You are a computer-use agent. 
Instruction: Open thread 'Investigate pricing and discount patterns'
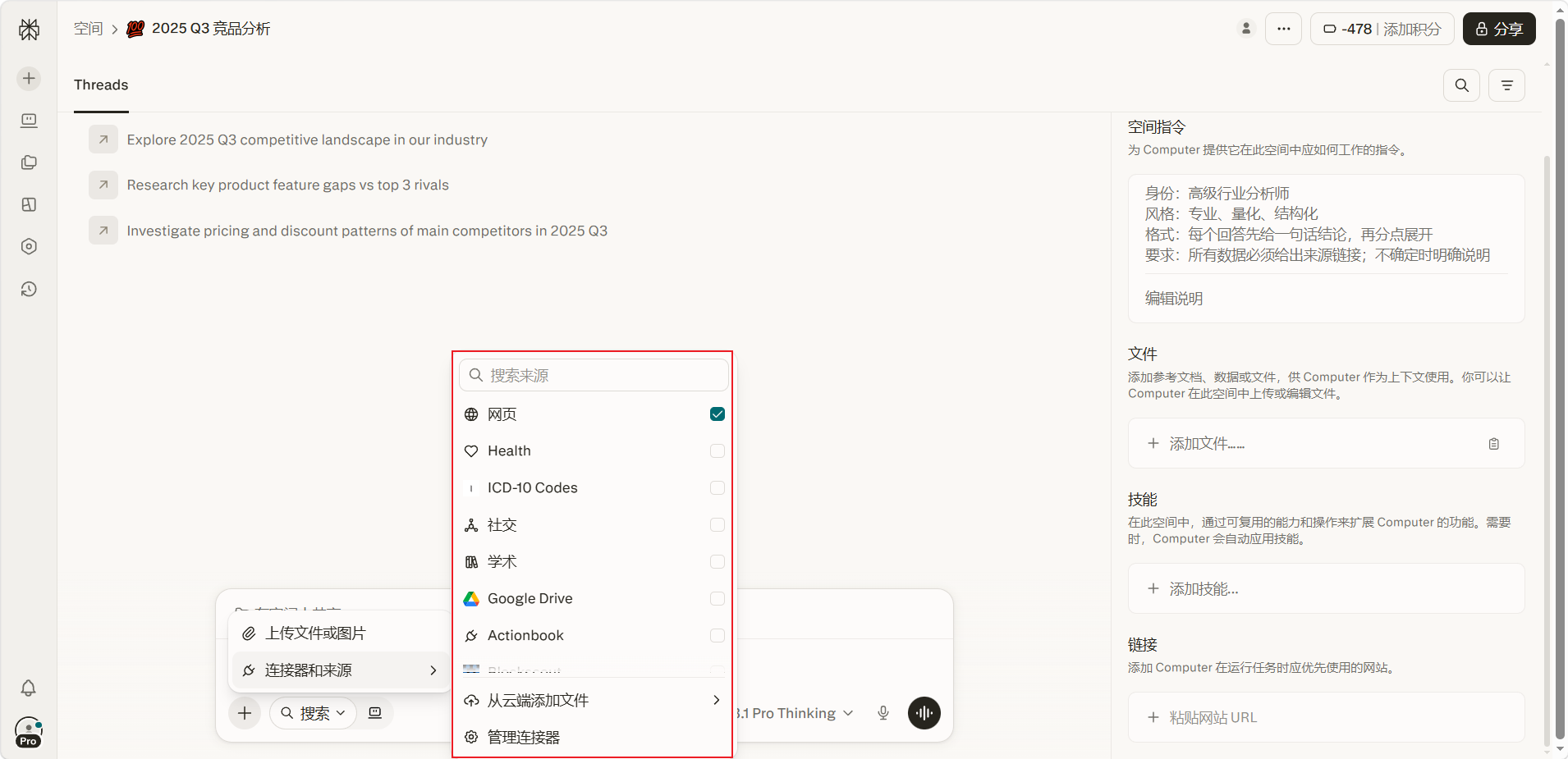click(367, 231)
